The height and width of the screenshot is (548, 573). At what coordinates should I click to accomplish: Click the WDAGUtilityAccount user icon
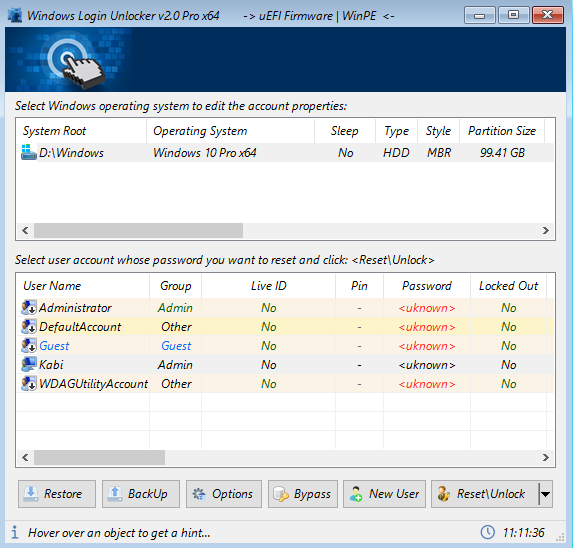click(29, 384)
